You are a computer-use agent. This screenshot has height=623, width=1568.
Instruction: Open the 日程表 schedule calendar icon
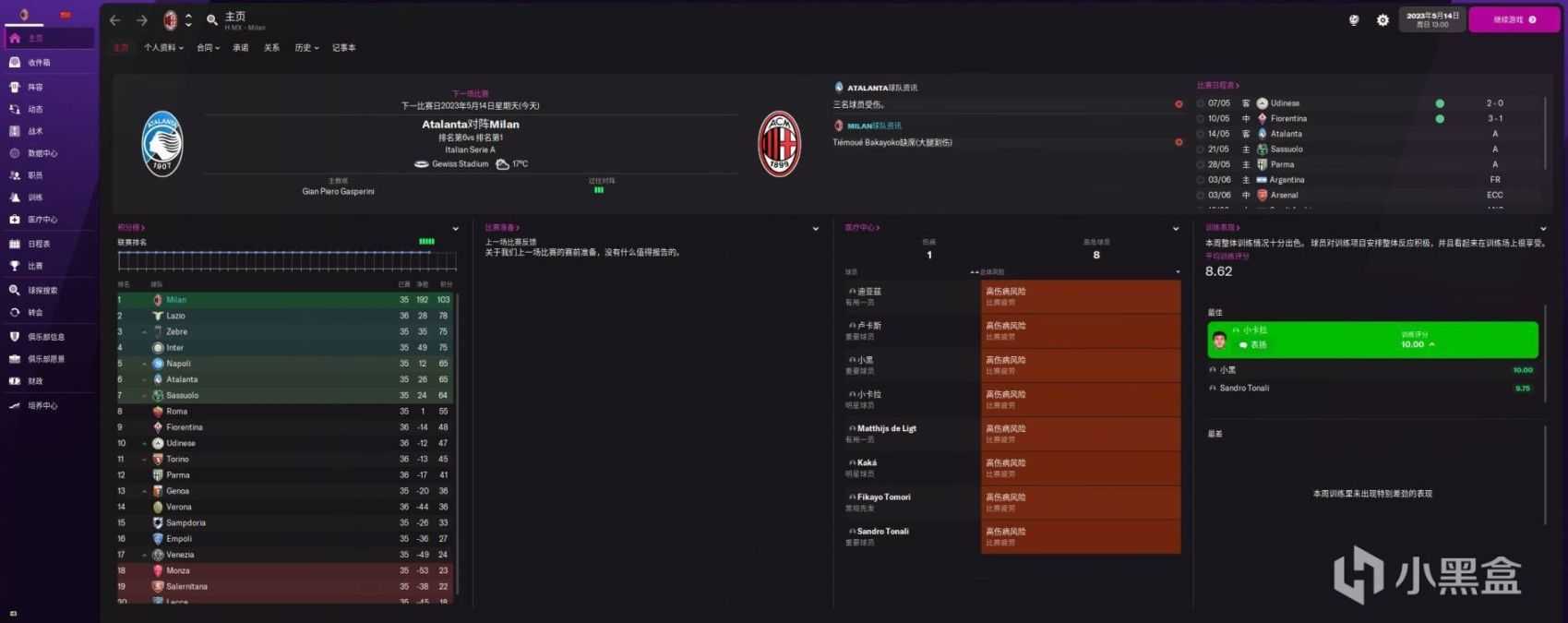point(15,244)
